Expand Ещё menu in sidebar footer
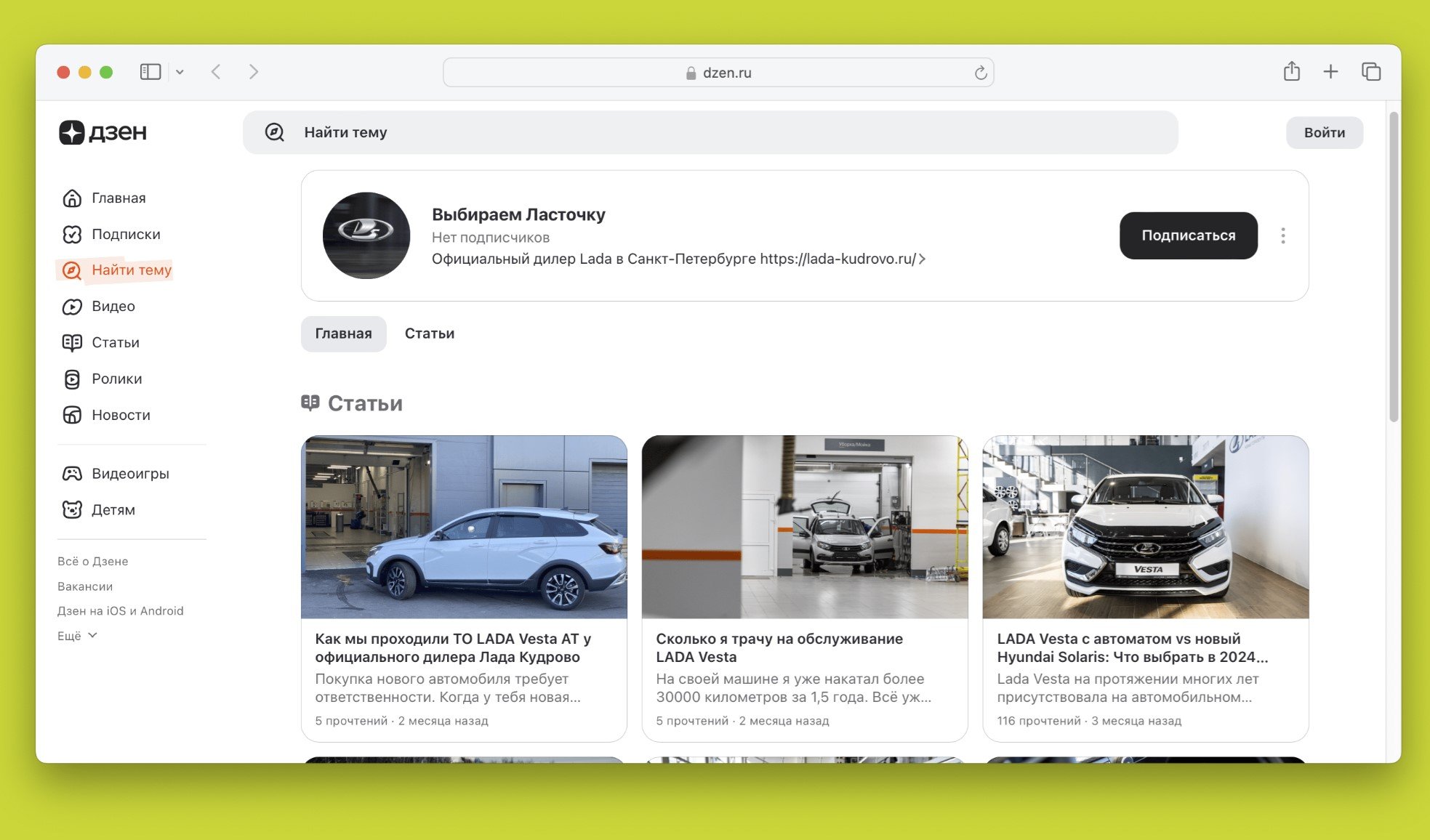The image size is (1430, 840). point(77,636)
